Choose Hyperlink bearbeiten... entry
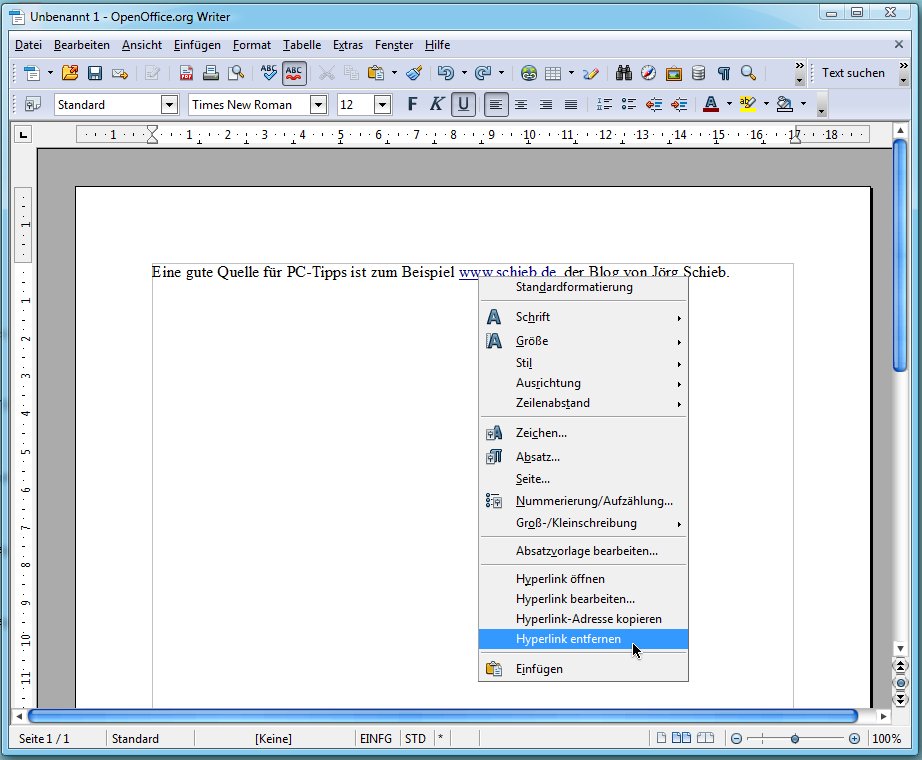Viewport: 922px width, 760px height. (583, 599)
